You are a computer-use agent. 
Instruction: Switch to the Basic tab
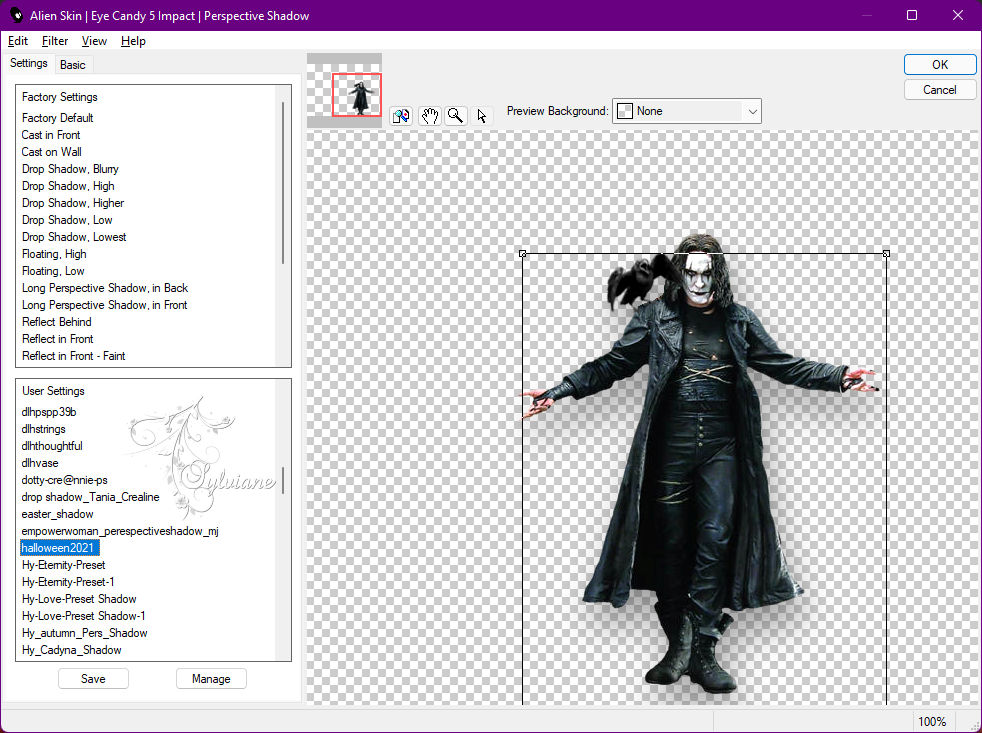pyautogui.click(x=73, y=65)
